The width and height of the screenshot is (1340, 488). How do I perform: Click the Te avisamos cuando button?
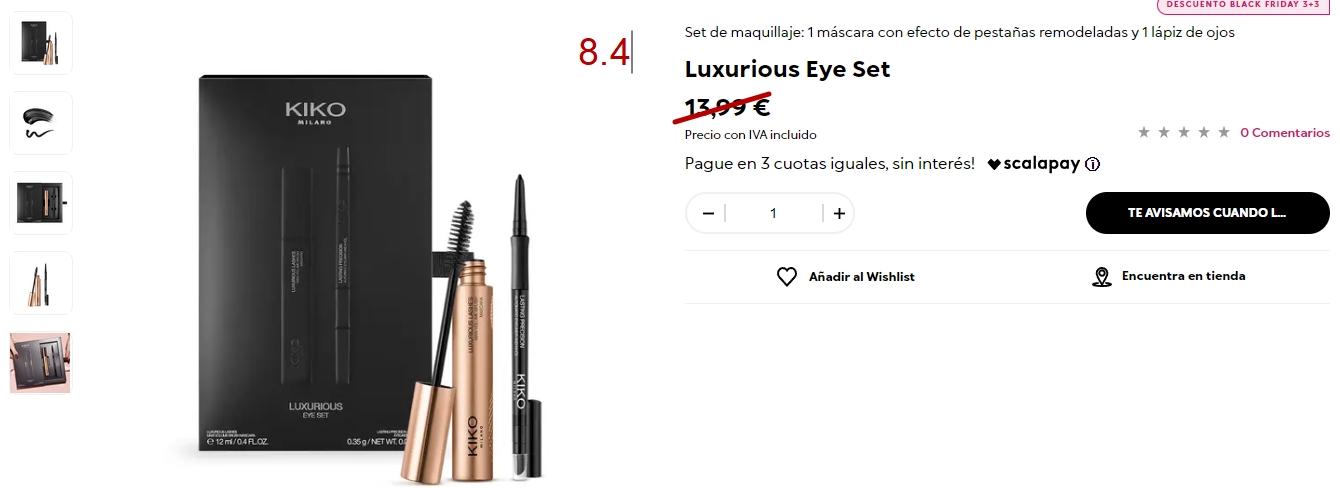[x=1208, y=213]
